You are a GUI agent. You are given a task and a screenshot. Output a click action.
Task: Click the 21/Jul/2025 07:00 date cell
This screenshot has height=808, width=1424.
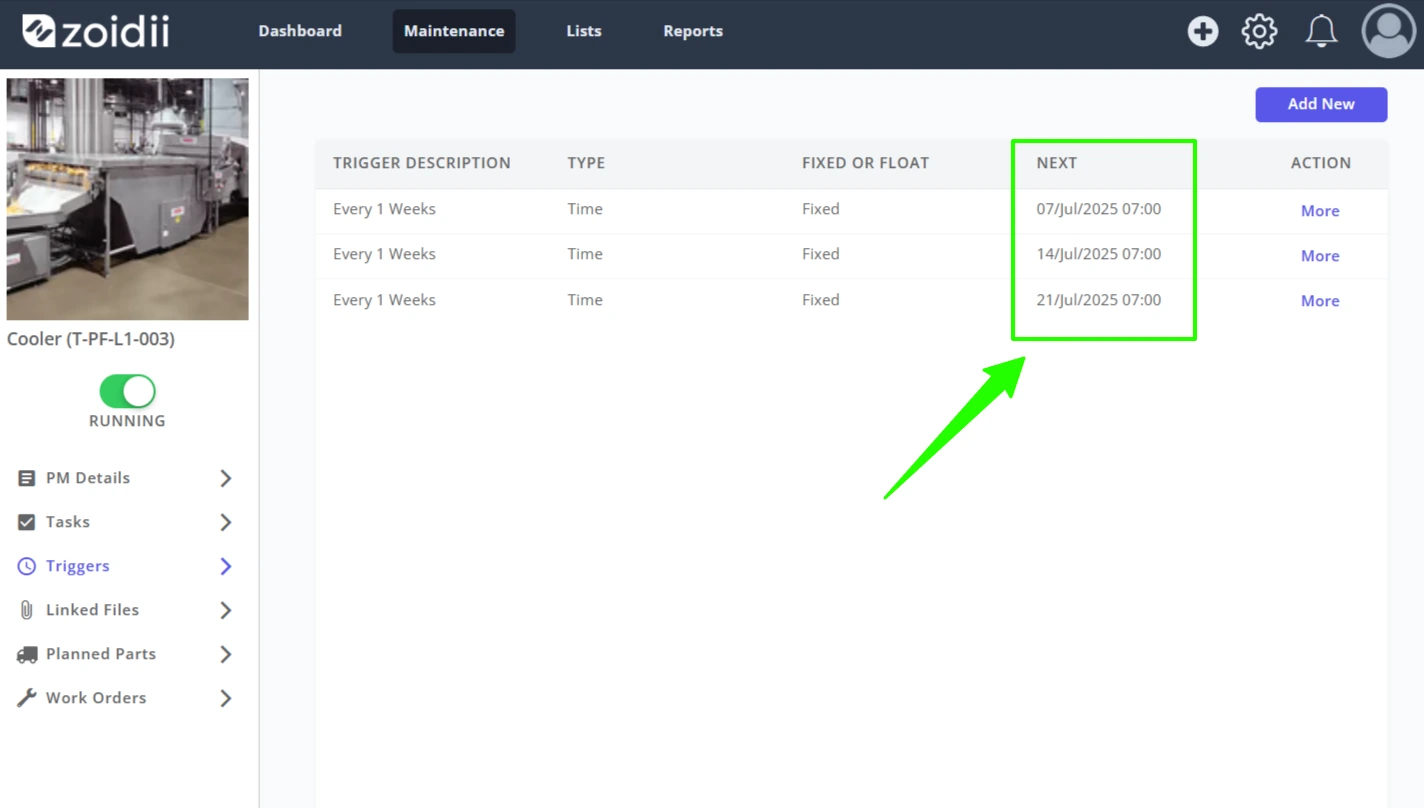[1099, 300]
